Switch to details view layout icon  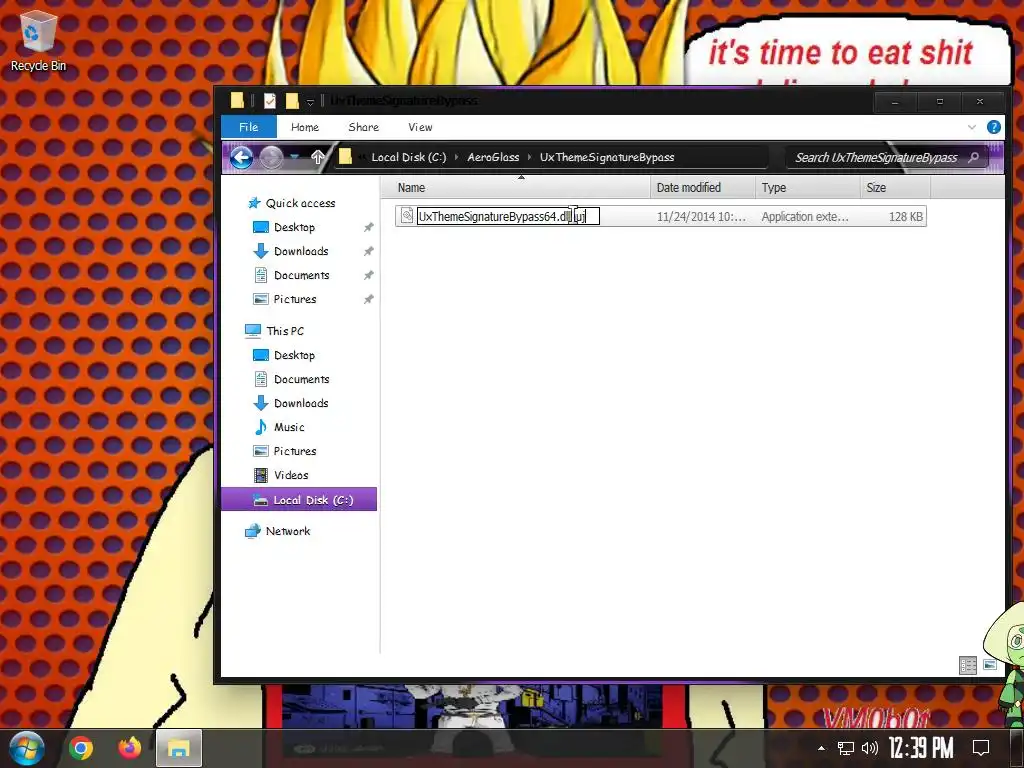pos(968,665)
